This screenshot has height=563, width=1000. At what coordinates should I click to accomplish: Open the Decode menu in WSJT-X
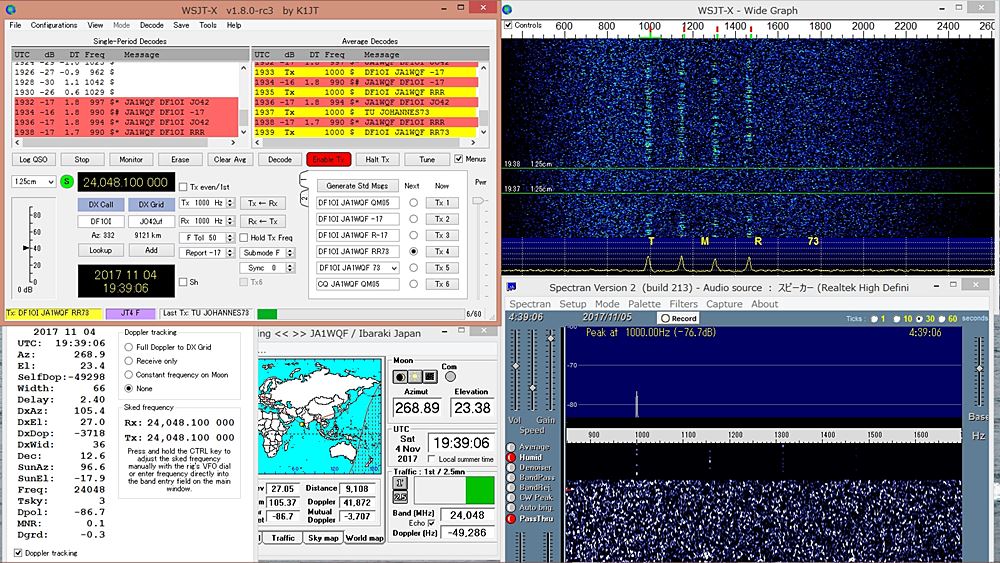(x=152, y=26)
